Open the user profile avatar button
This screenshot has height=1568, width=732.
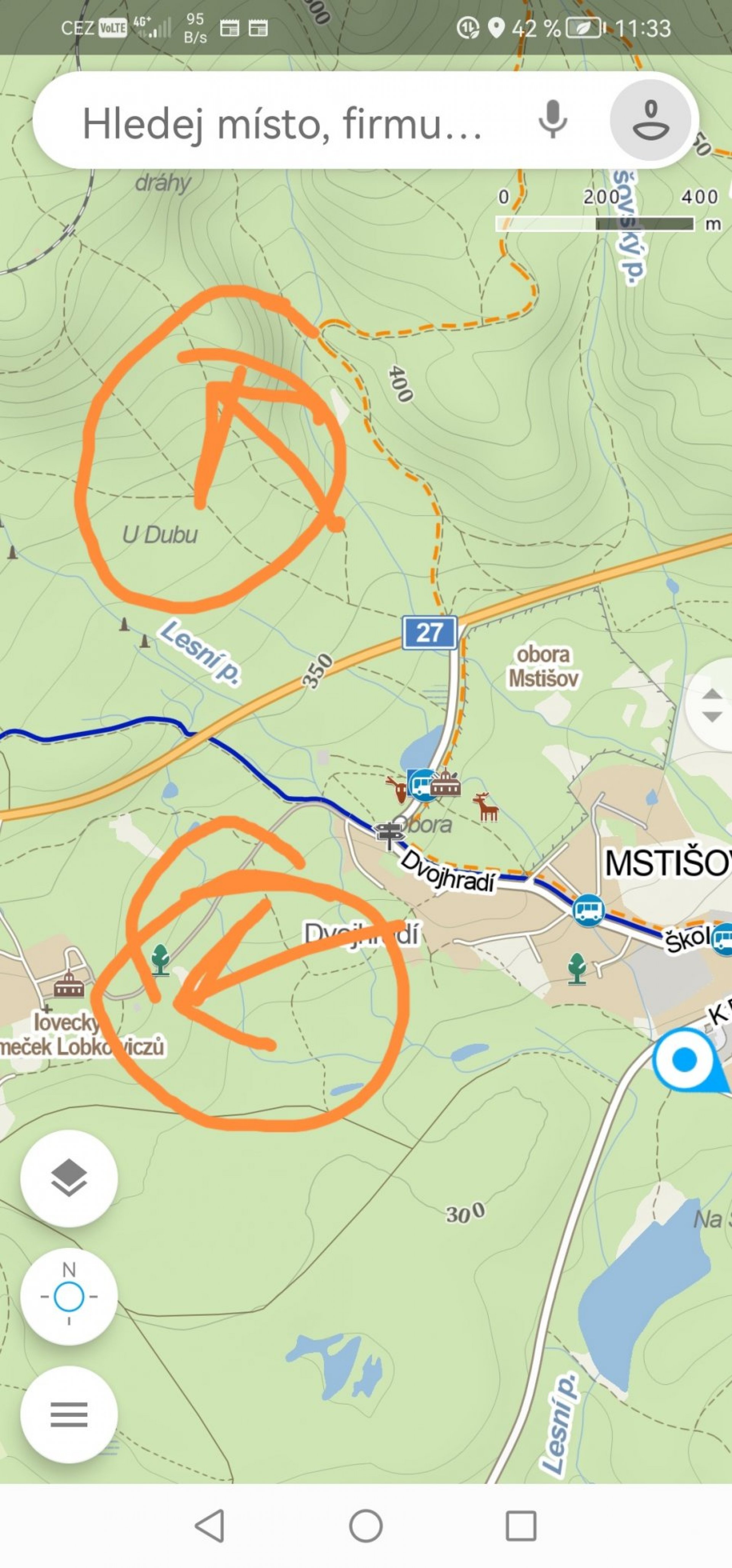click(650, 120)
